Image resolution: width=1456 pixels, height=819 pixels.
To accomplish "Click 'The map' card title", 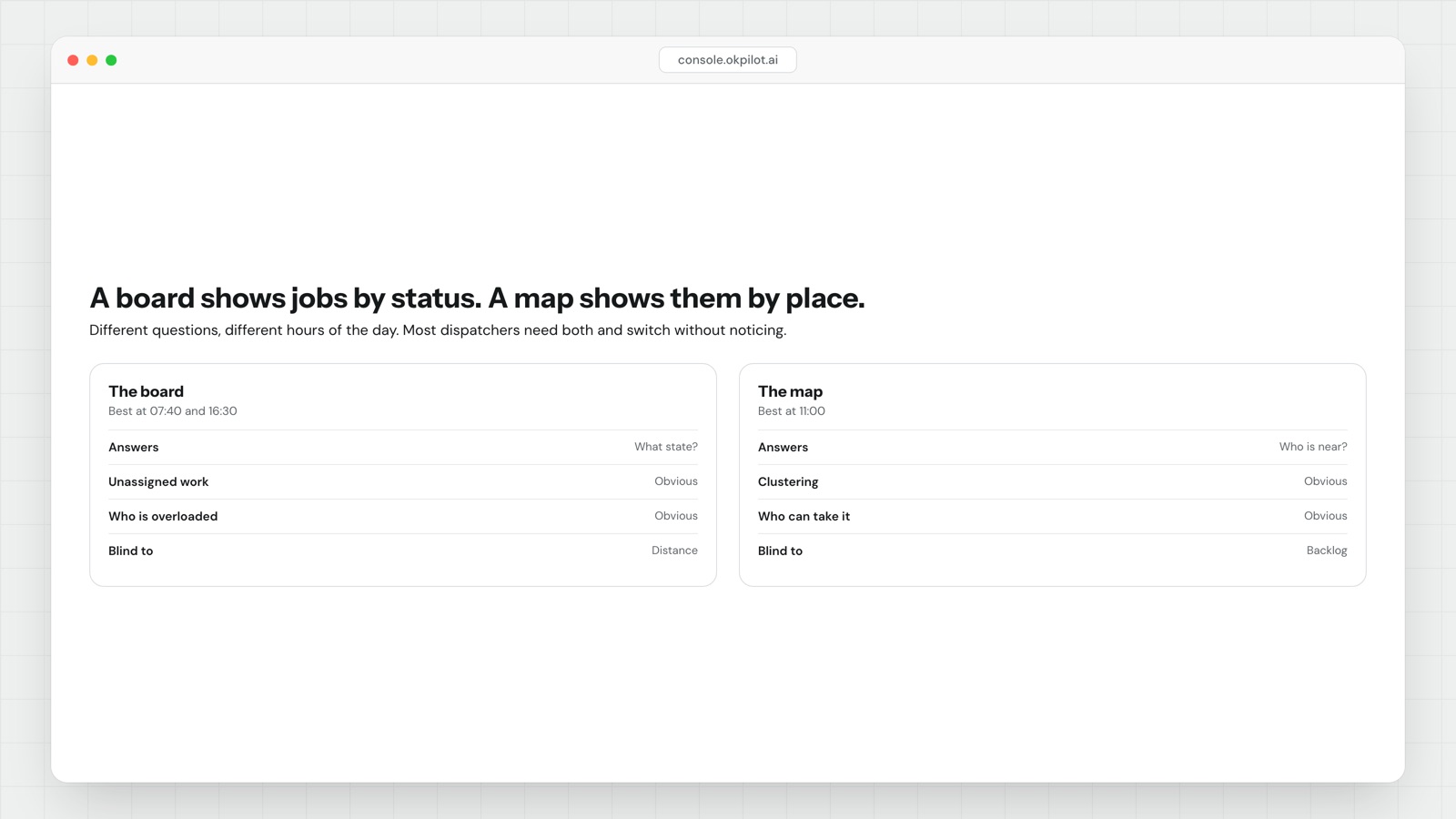I will click(790, 391).
